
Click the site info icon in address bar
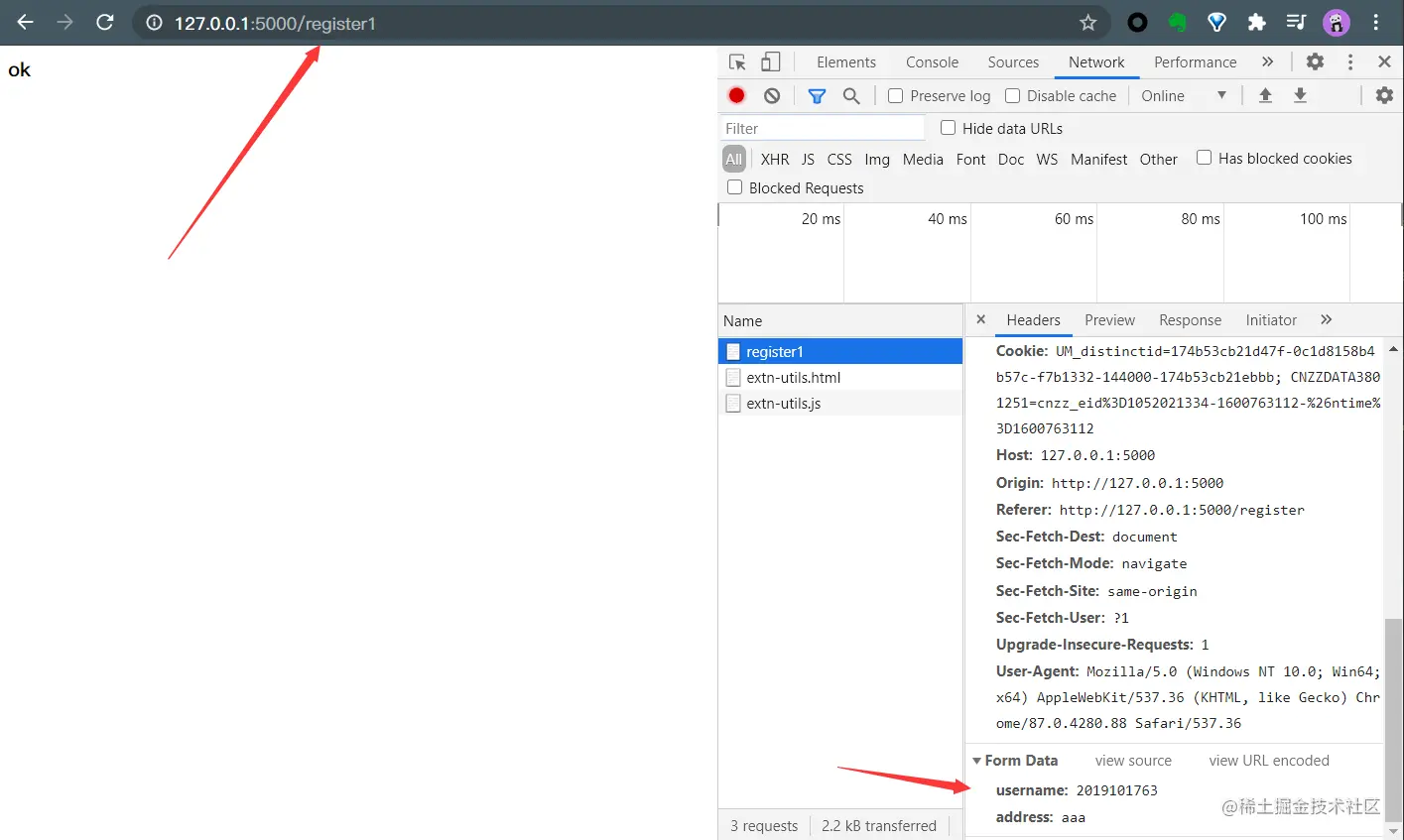tap(154, 23)
